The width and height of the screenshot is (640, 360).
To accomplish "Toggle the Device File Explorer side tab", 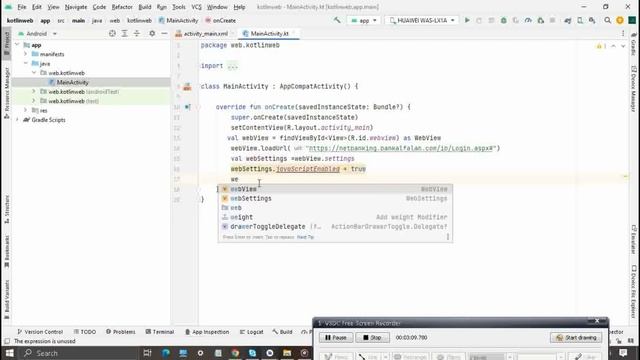I will (633, 292).
